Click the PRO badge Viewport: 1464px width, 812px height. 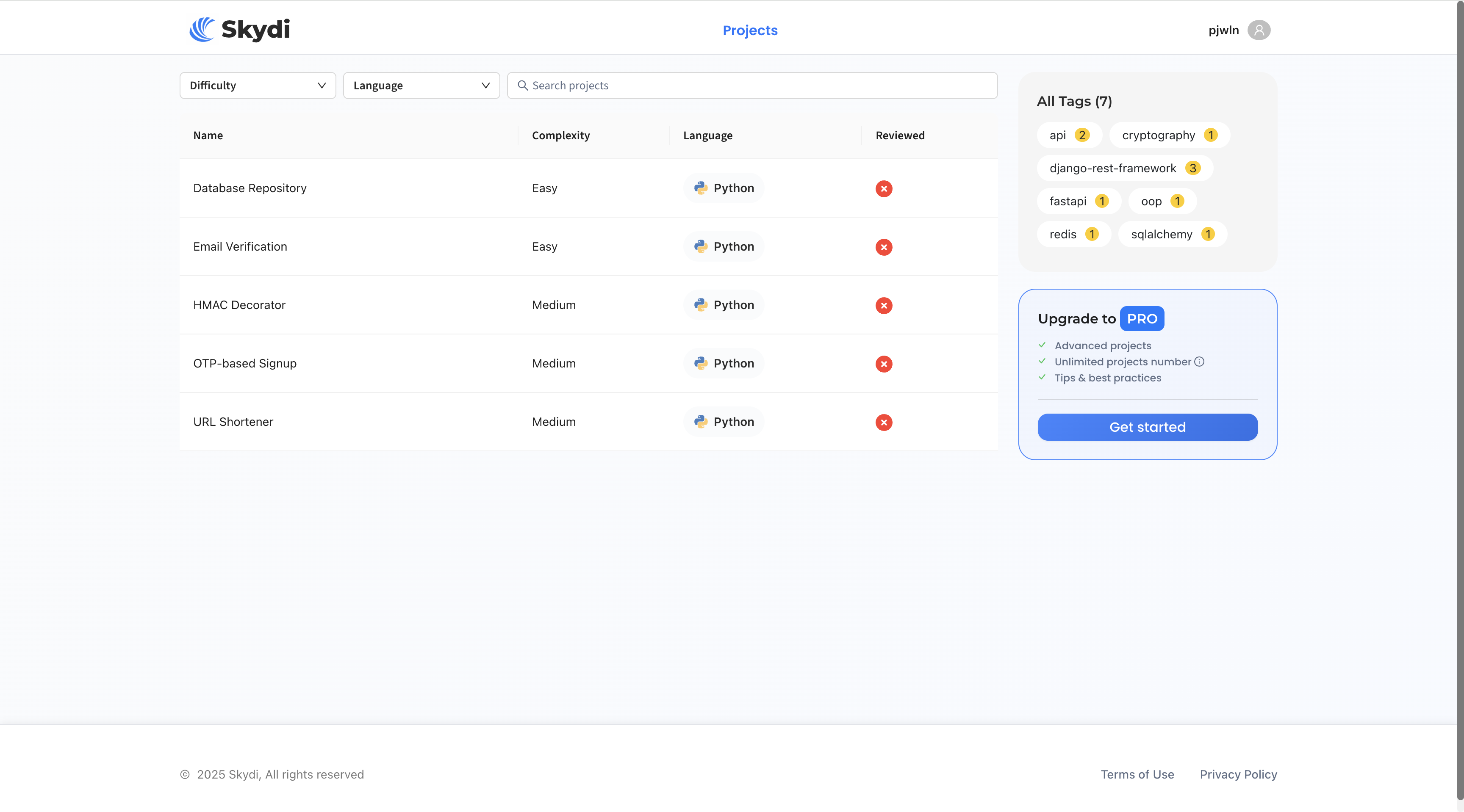pyautogui.click(x=1142, y=318)
